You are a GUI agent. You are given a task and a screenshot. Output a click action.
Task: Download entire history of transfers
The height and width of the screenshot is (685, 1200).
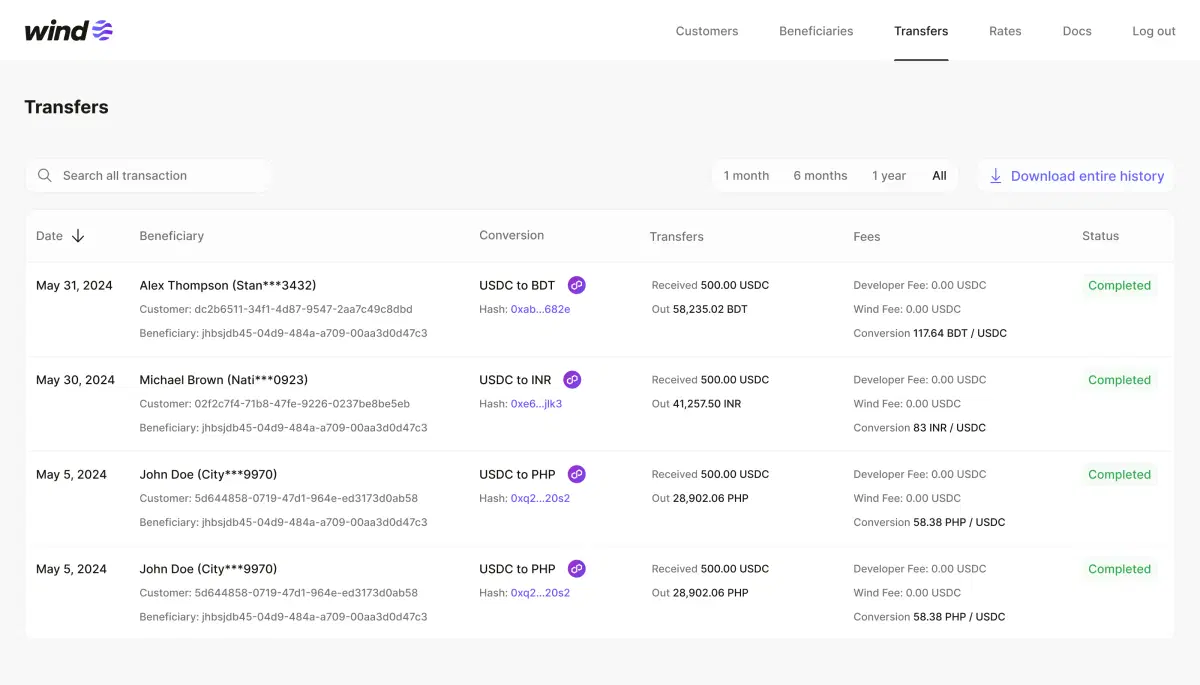[1087, 176]
